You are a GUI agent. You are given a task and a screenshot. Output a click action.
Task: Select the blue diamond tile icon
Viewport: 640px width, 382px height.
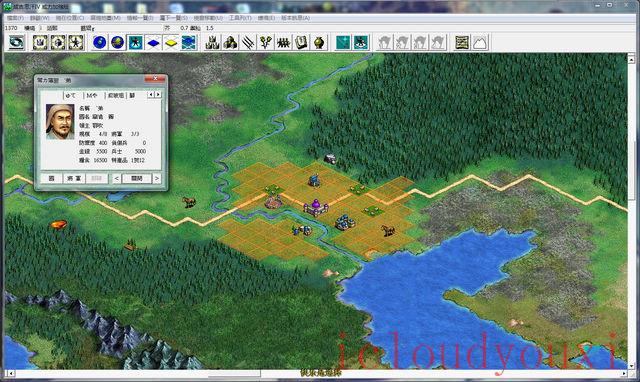point(153,42)
